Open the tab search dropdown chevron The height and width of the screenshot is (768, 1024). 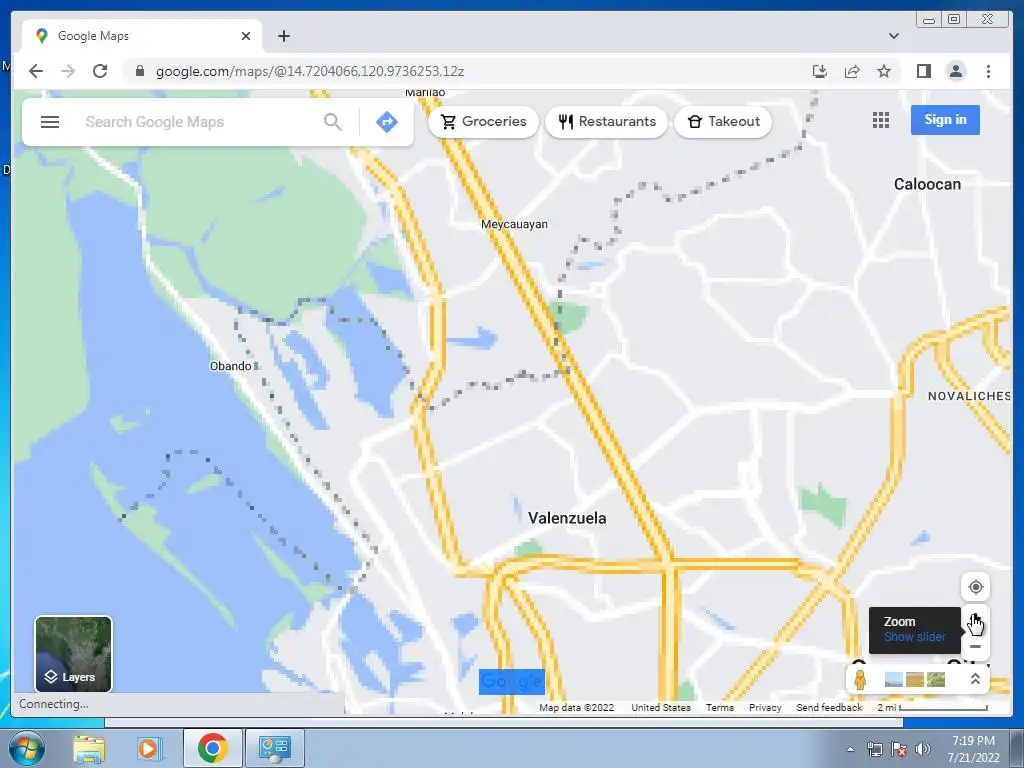click(893, 36)
